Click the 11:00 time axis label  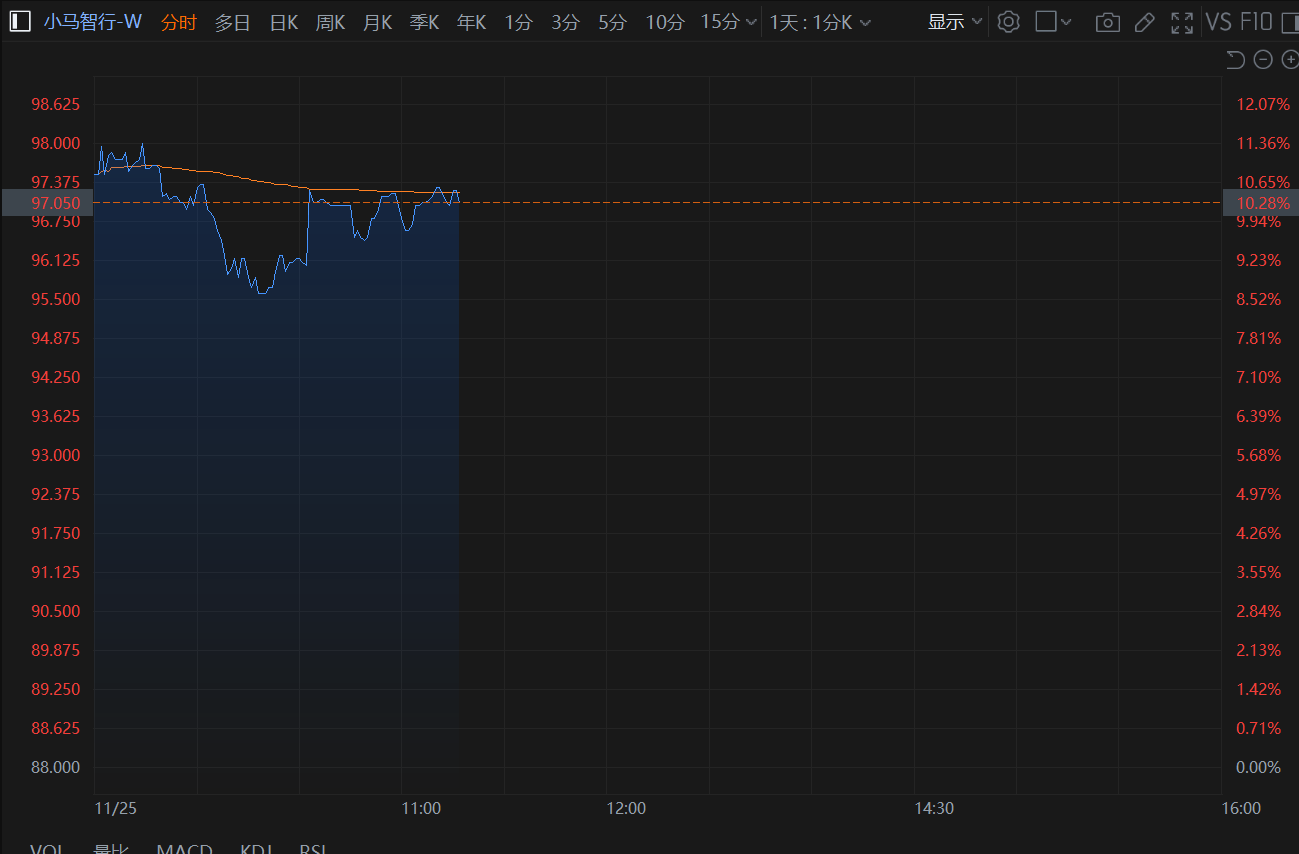(421, 808)
